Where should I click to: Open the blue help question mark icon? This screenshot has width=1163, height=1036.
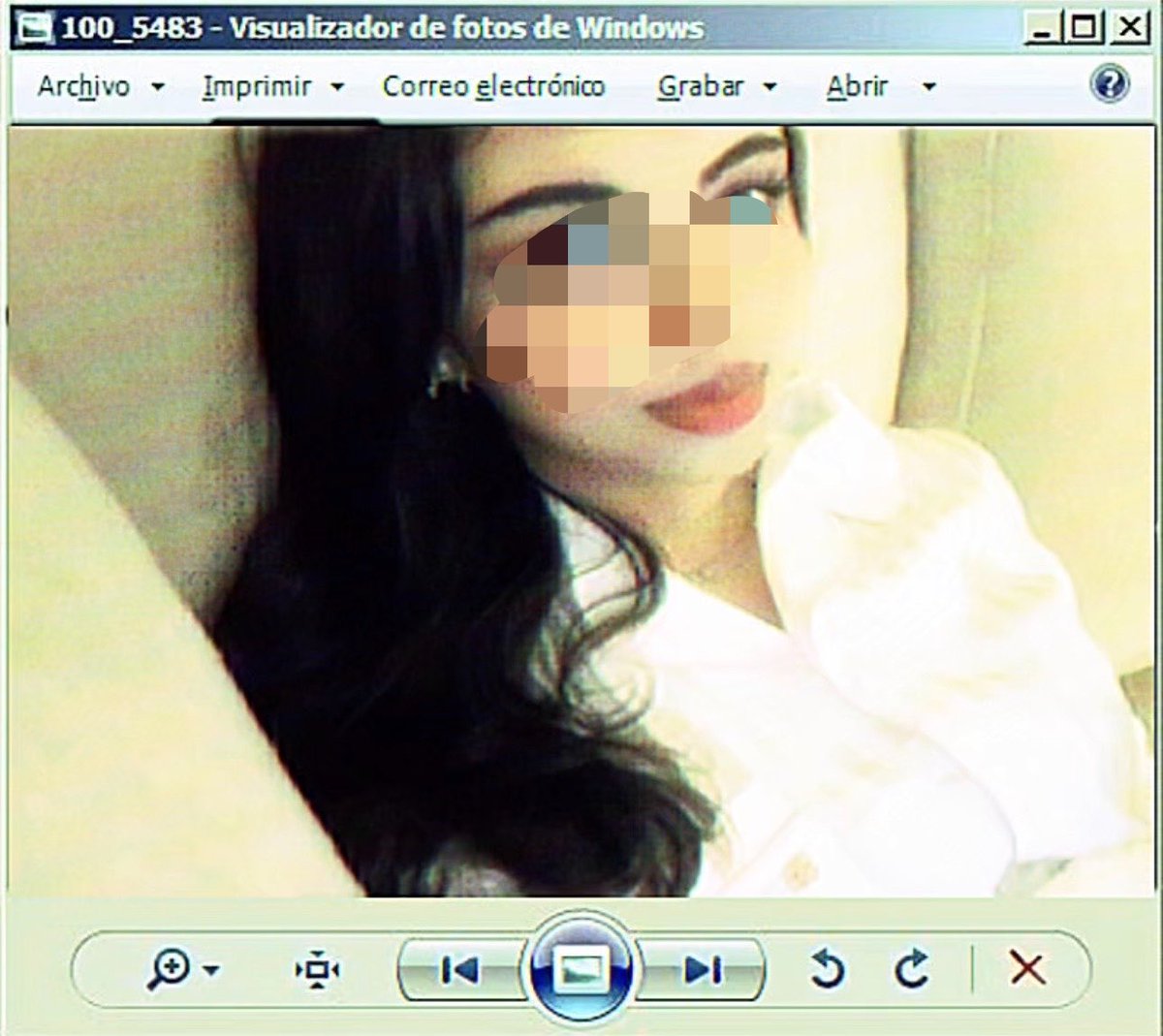point(1109,84)
